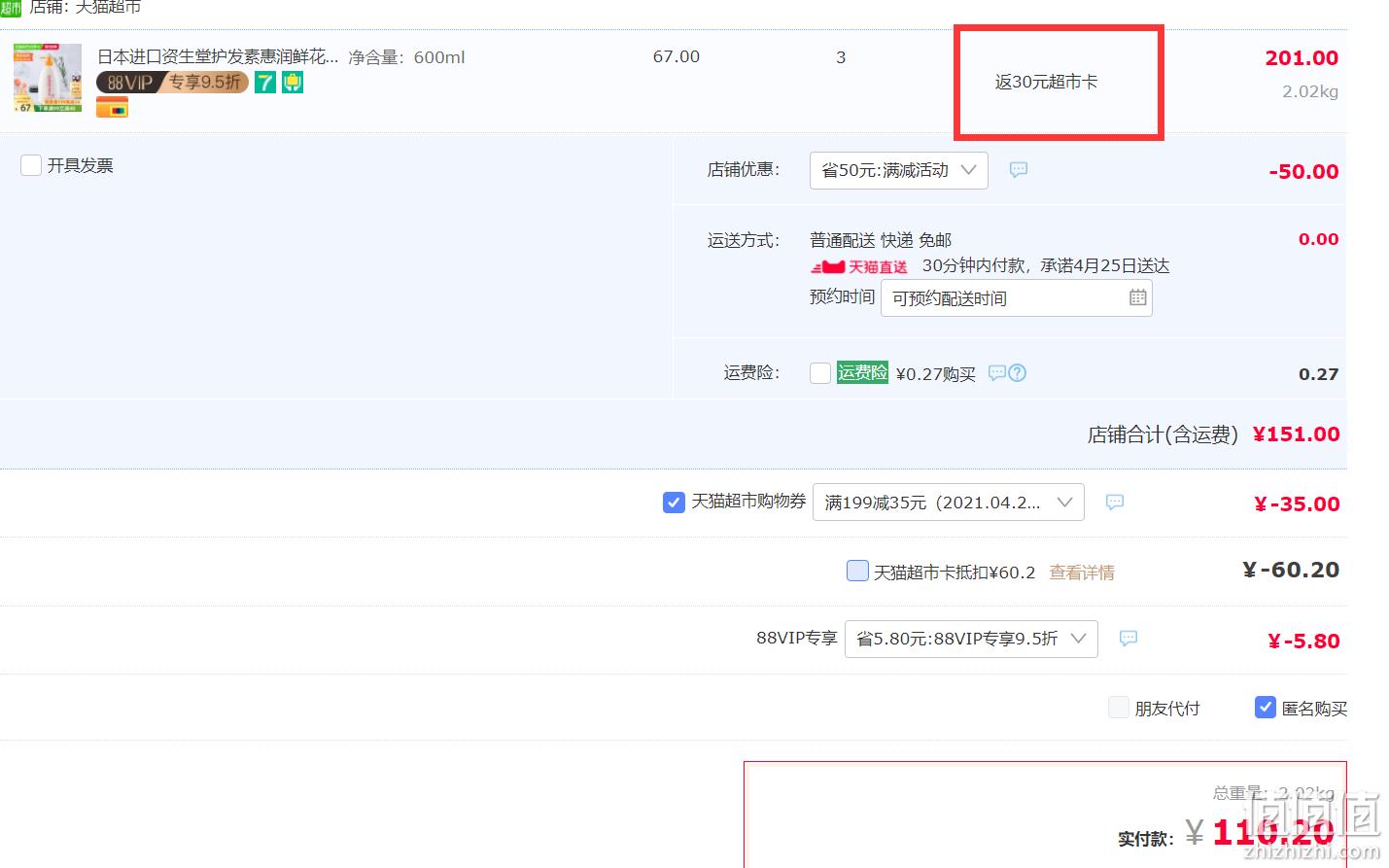Image resolution: width=1389 pixels, height=868 pixels.
Task: Click the 天猫直送 logo
Action: point(859,266)
